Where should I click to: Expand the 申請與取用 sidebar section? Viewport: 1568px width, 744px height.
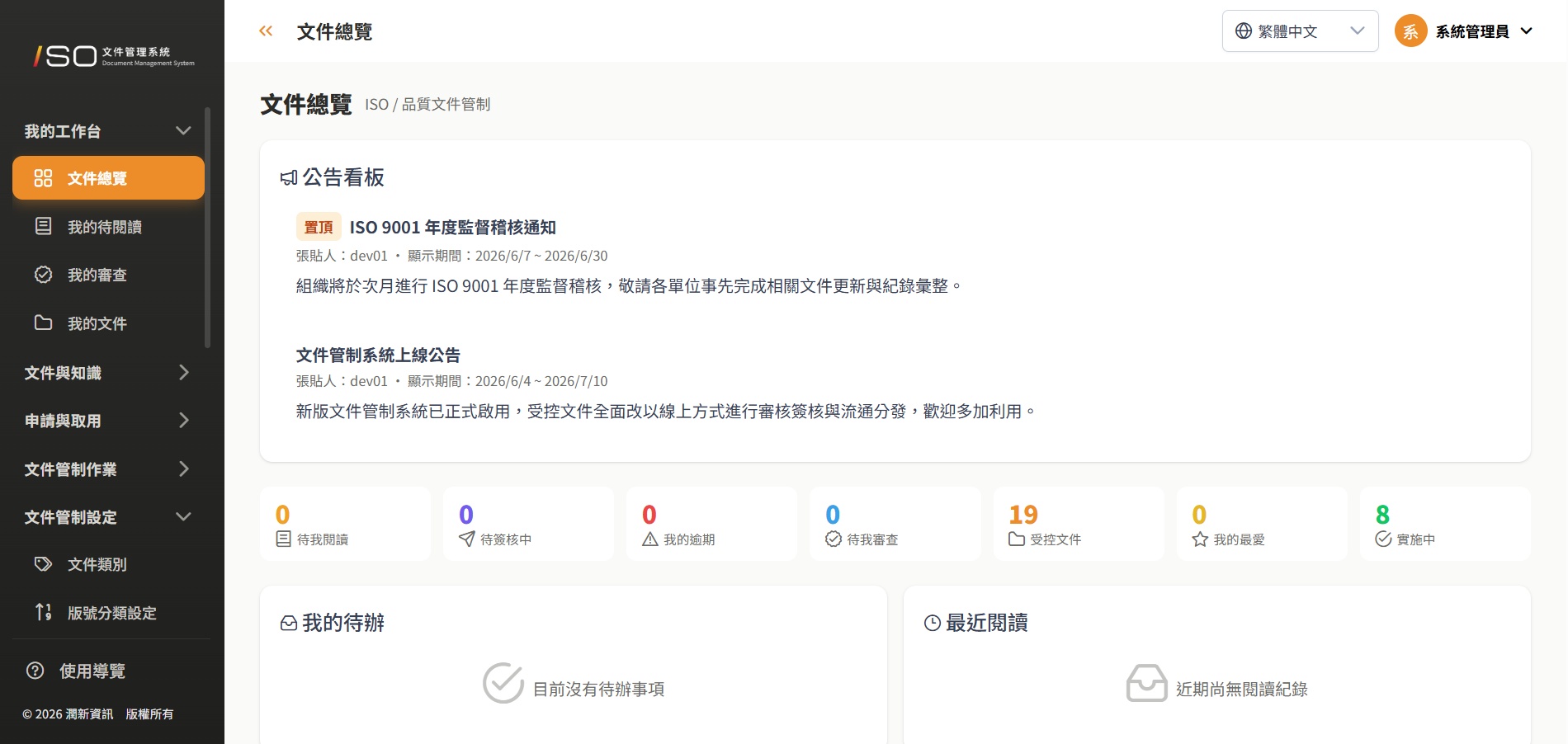[x=108, y=421]
